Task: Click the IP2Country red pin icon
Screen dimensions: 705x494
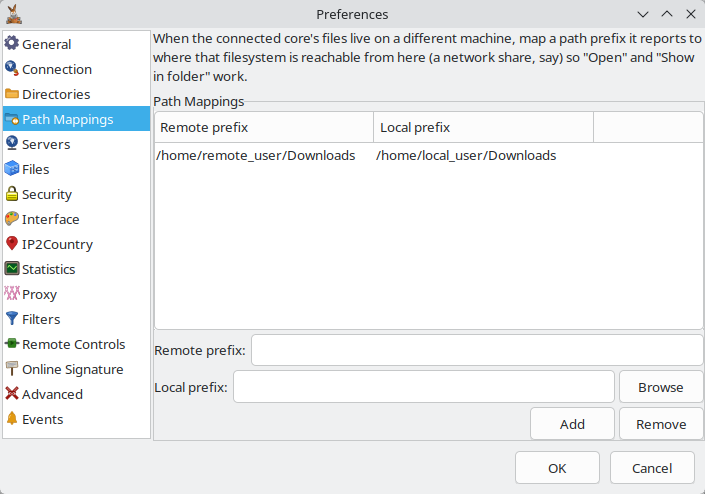Action: tap(12, 244)
